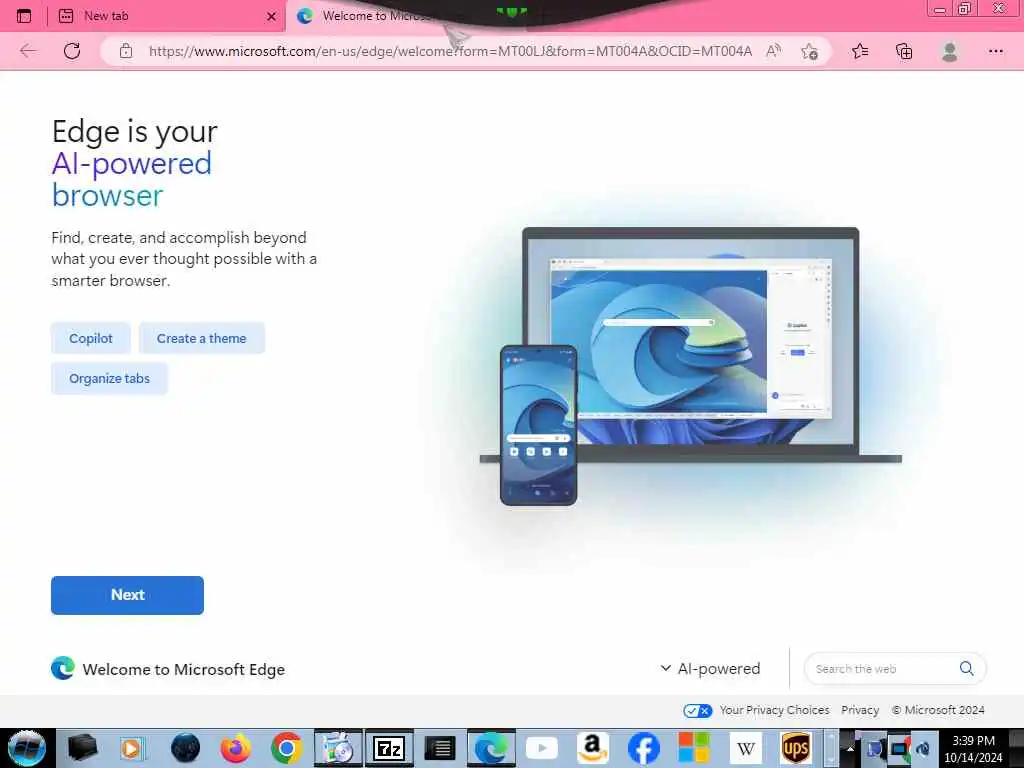1024x768 pixels.
Task: Activate Read aloud icon in address bar
Action: [774, 51]
